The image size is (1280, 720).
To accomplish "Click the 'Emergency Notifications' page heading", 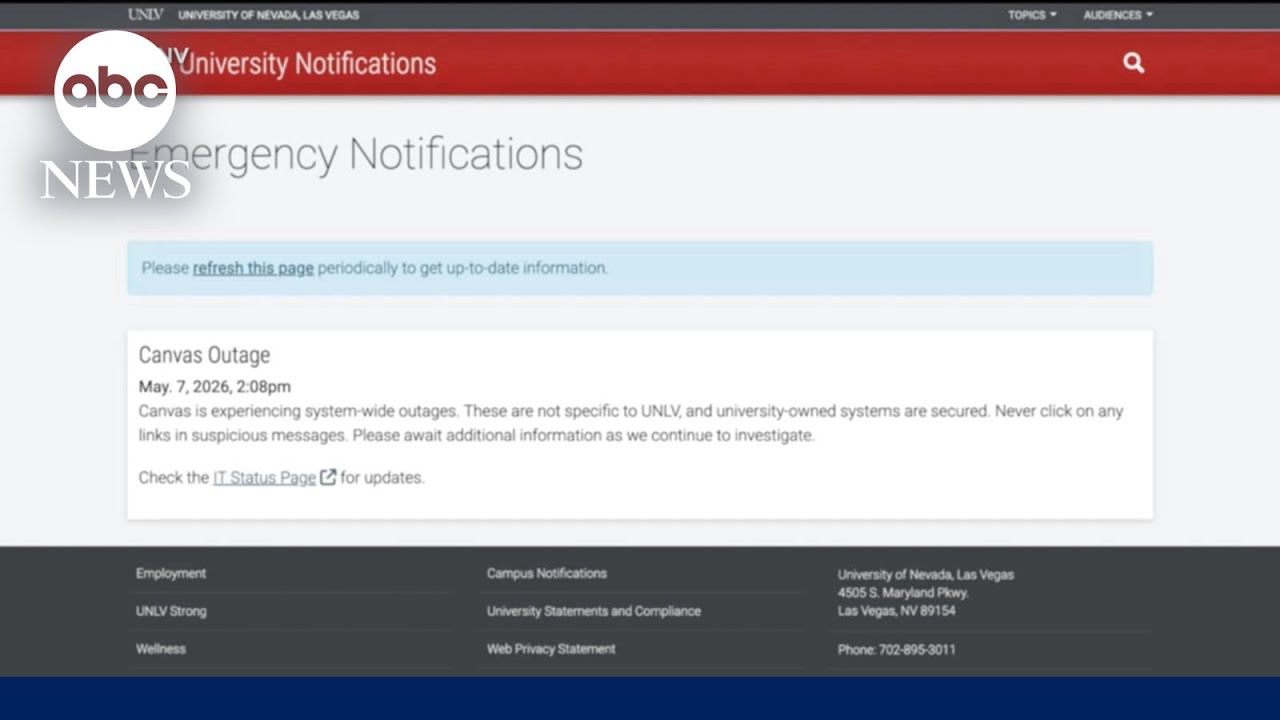I will point(356,154).
